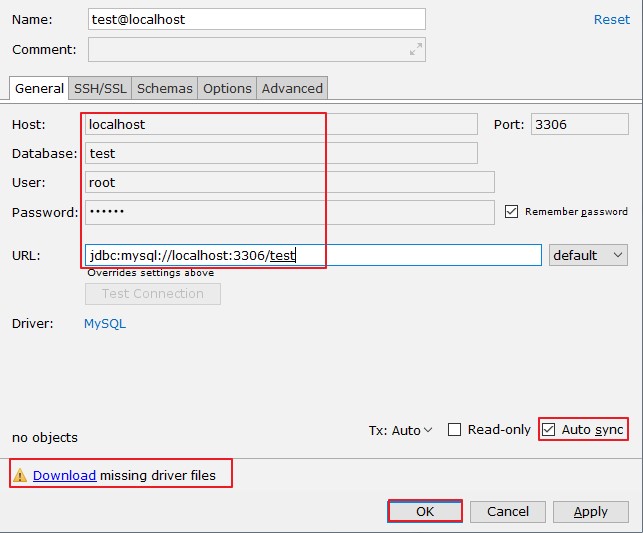The height and width of the screenshot is (533, 643).
Task: Expand the Comment field with arrow icon
Action: tap(415, 50)
